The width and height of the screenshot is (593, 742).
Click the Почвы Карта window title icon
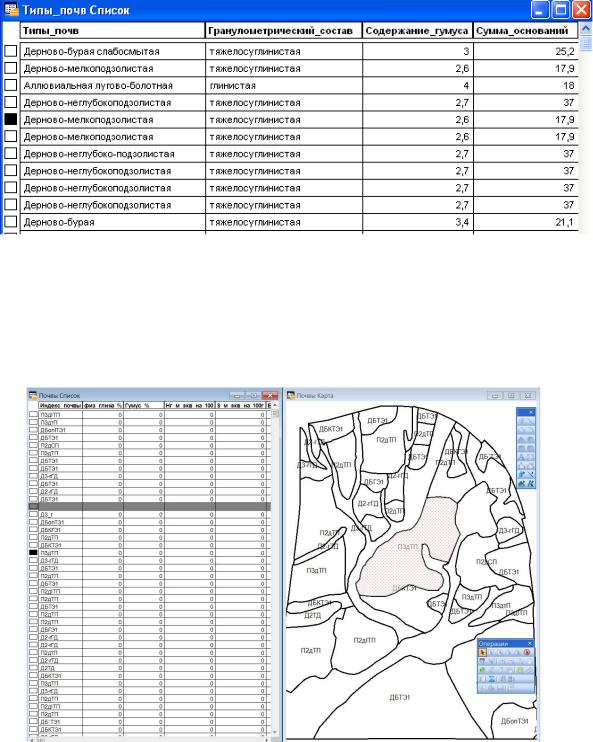pyautogui.click(x=291, y=395)
